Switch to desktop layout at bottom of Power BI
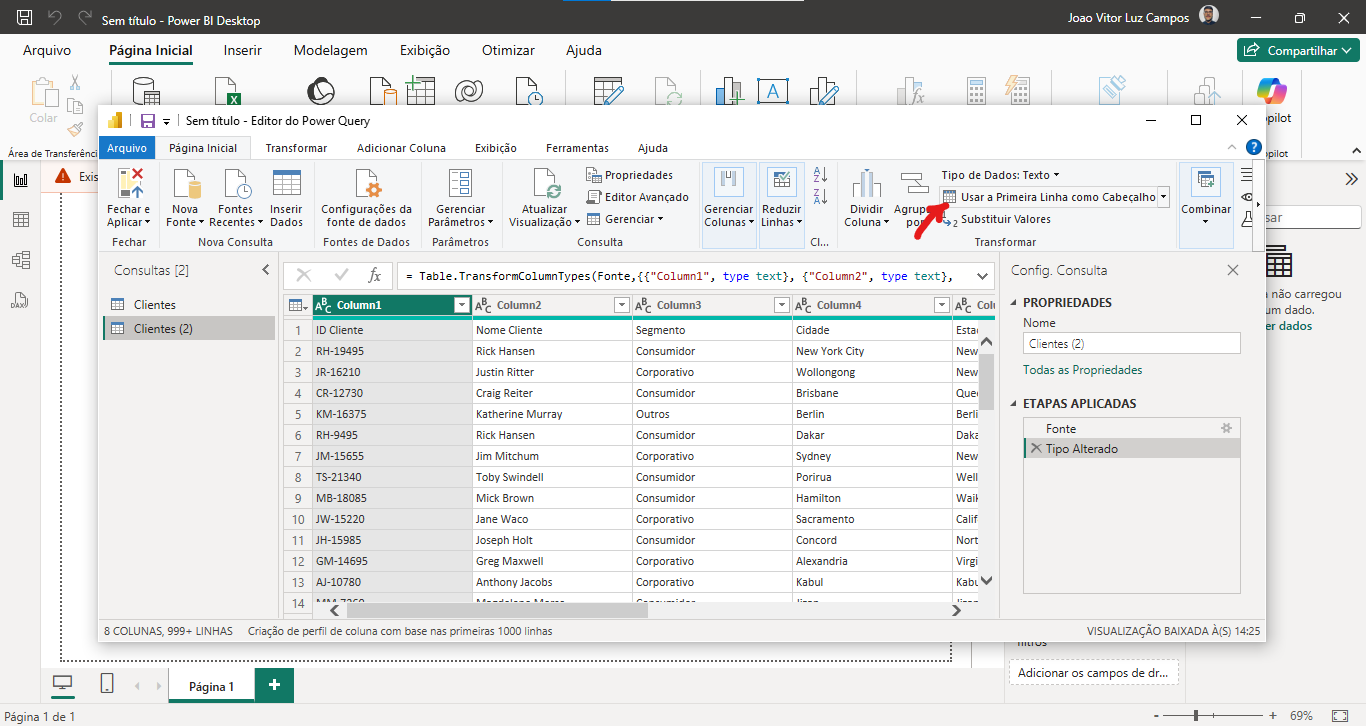Screen dimensions: 1366x726 click(x=63, y=684)
